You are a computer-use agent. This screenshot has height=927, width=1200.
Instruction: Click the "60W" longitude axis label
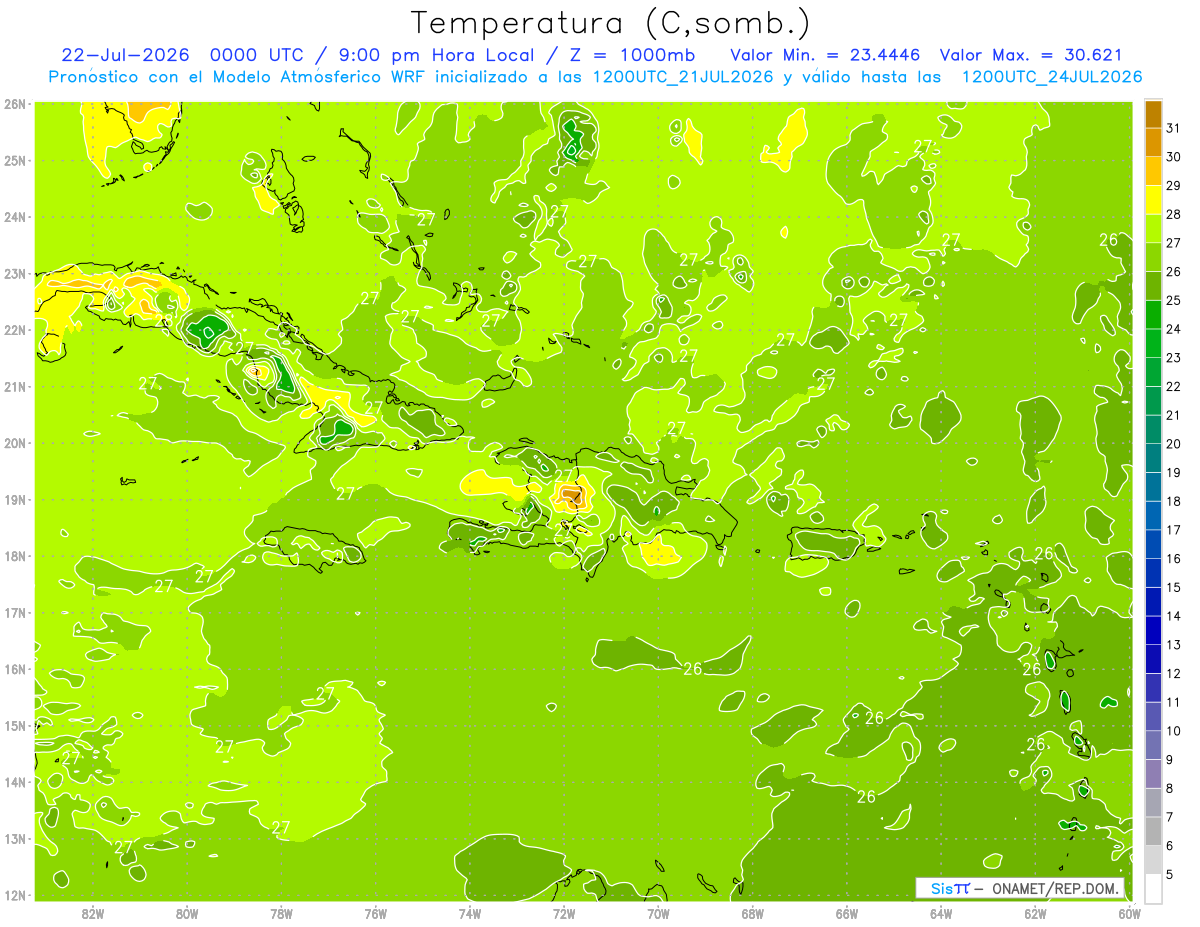pos(1129,913)
